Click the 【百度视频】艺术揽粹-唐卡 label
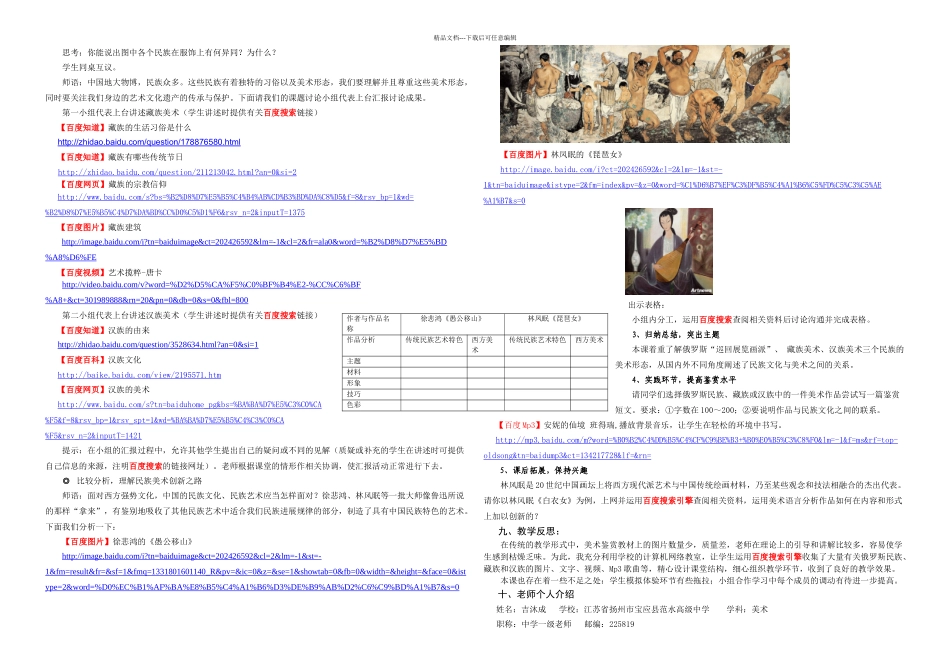The height and width of the screenshot is (672, 950). click(x=110, y=273)
